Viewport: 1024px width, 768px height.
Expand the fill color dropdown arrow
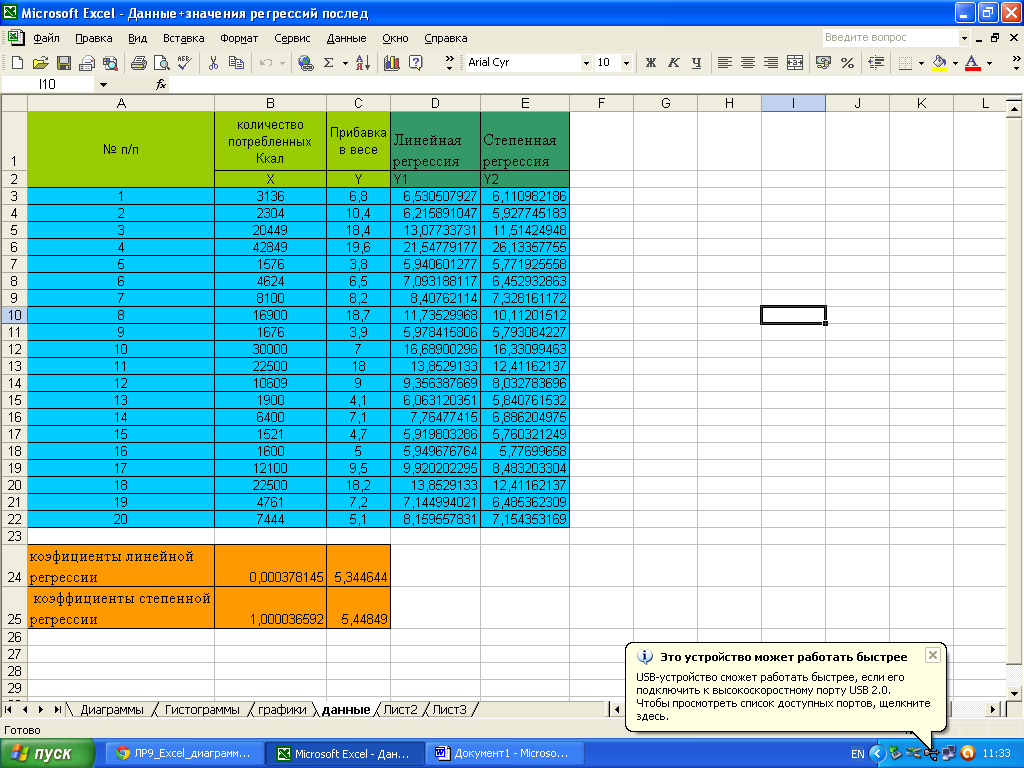(x=955, y=63)
